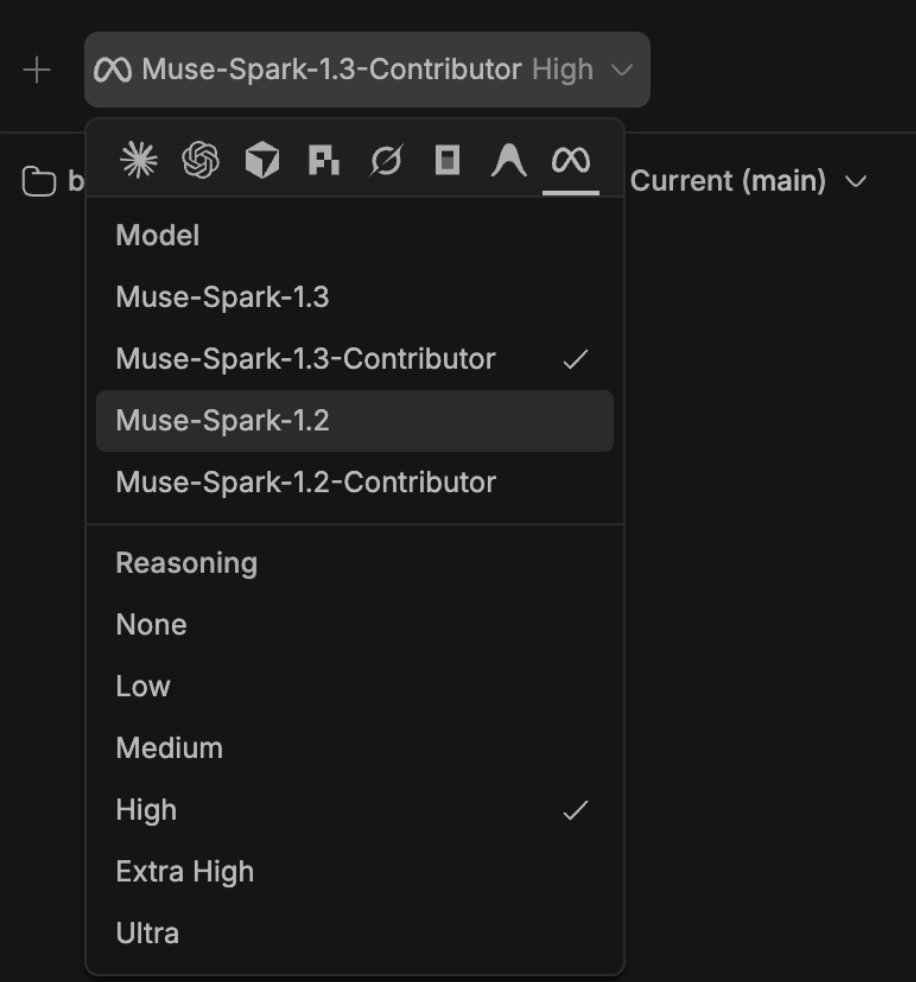Screen dimensions: 916x982
Task: Choose the Muse-Spark-1.3 model
Action: [354, 297]
